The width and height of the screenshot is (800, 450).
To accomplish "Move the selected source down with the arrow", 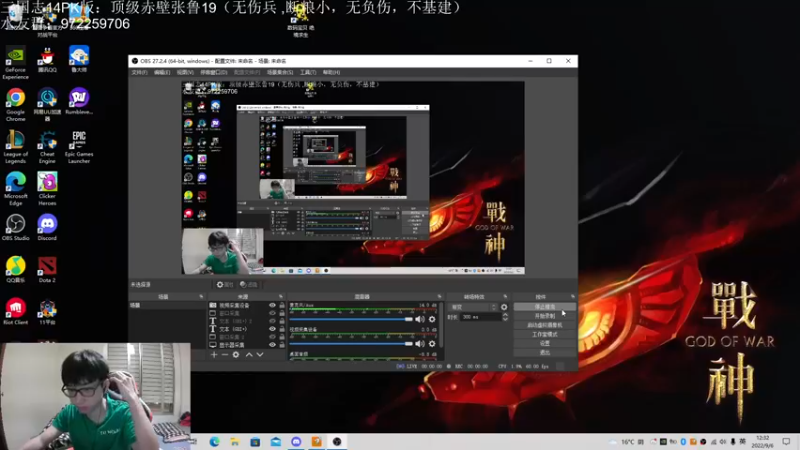I will click(260, 355).
